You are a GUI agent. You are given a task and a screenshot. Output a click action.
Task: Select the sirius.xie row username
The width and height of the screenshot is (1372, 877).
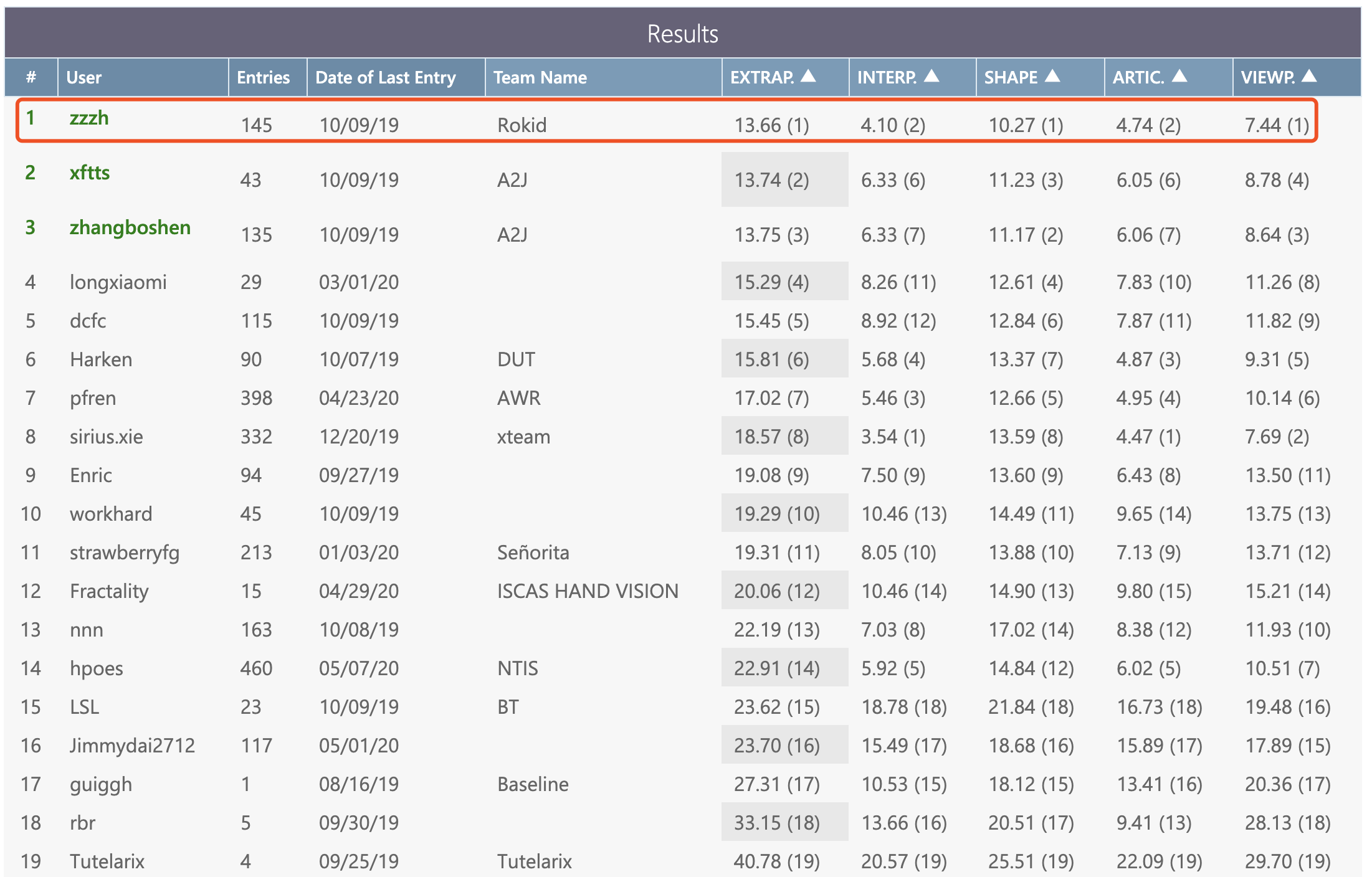107,437
